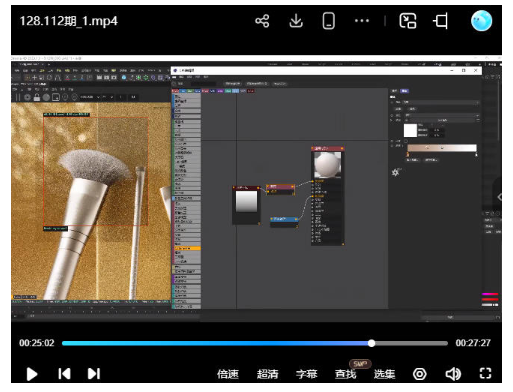Open the Live Viewer settings gear icon

27,97
